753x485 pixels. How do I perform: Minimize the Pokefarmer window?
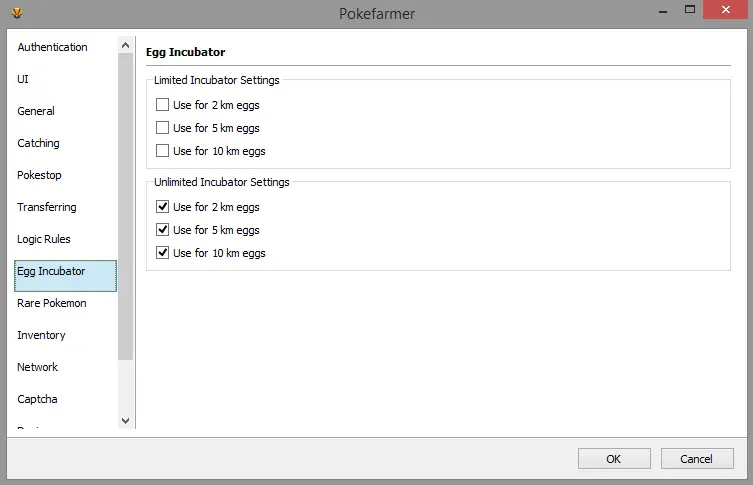pyautogui.click(x=663, y=11)
